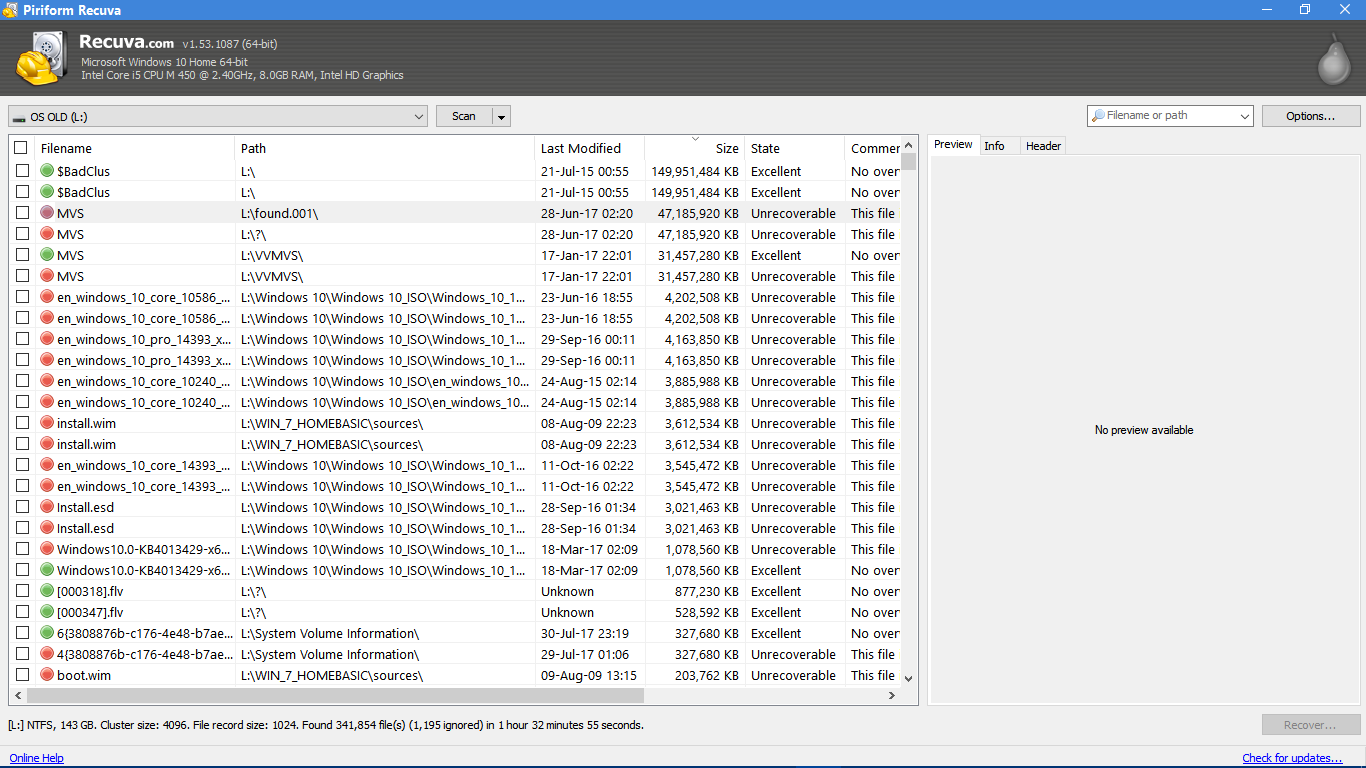Open the Online Help link
The image size is (1366, 768).
point(36,758)
